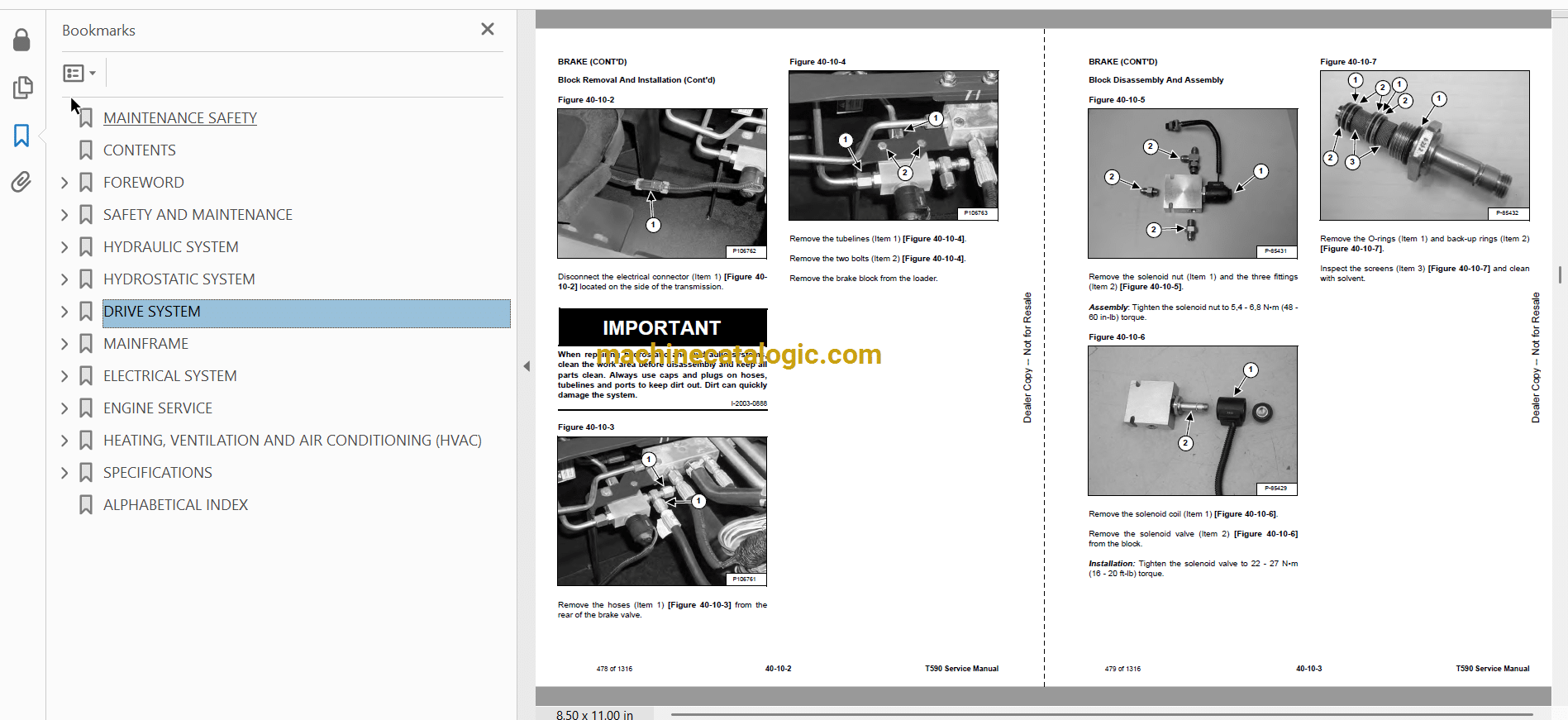Image resolution: width=1568 pixels, height=720 pixels.
Task: Click the Figure 40-10-4 photo
Action: click(x=894, y=145)
